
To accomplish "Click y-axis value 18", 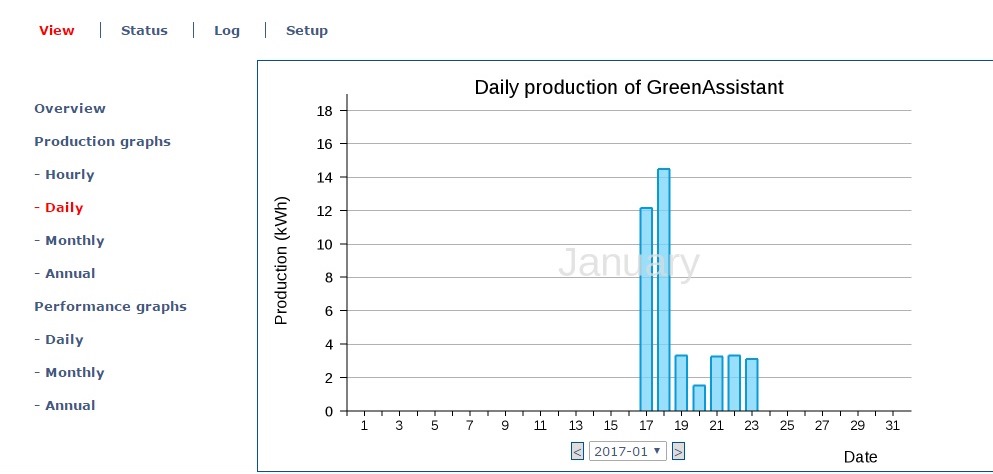I will pyautogui.click(x=324, y=111).
